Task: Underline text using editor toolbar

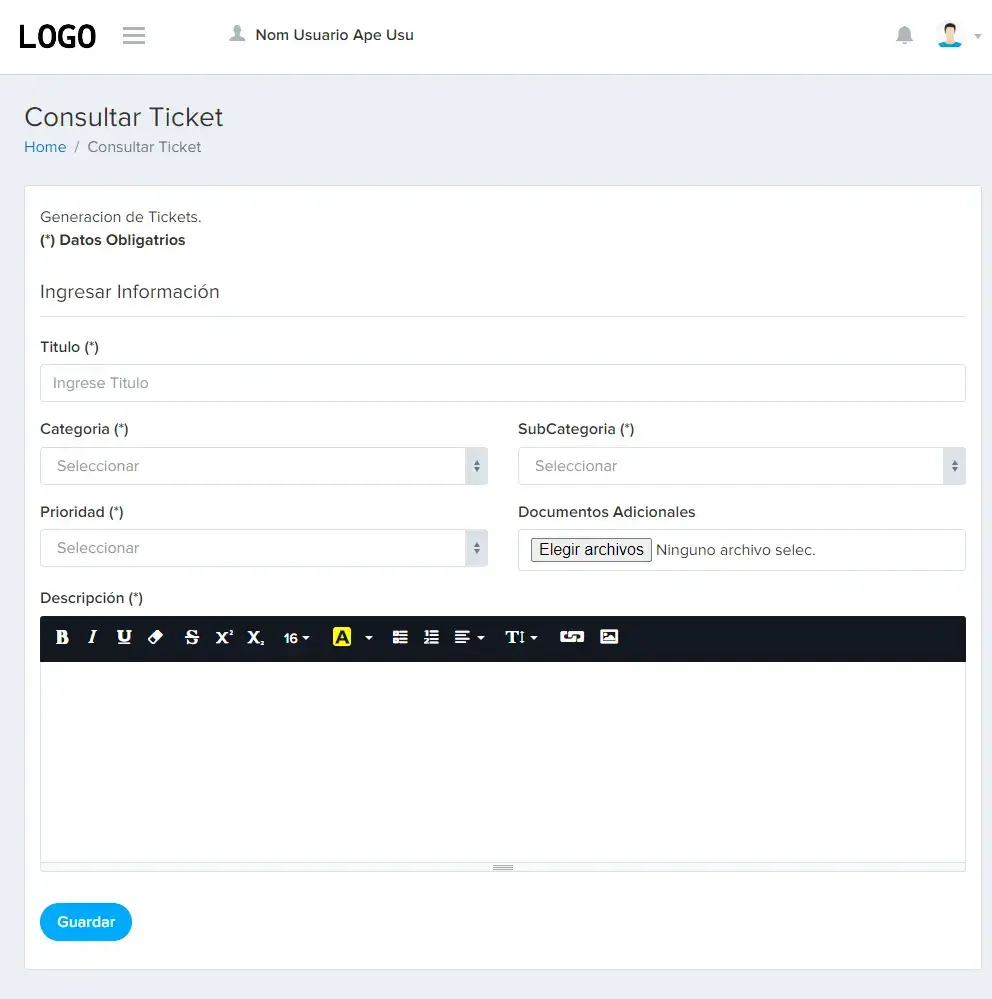Action: (124, 637)
